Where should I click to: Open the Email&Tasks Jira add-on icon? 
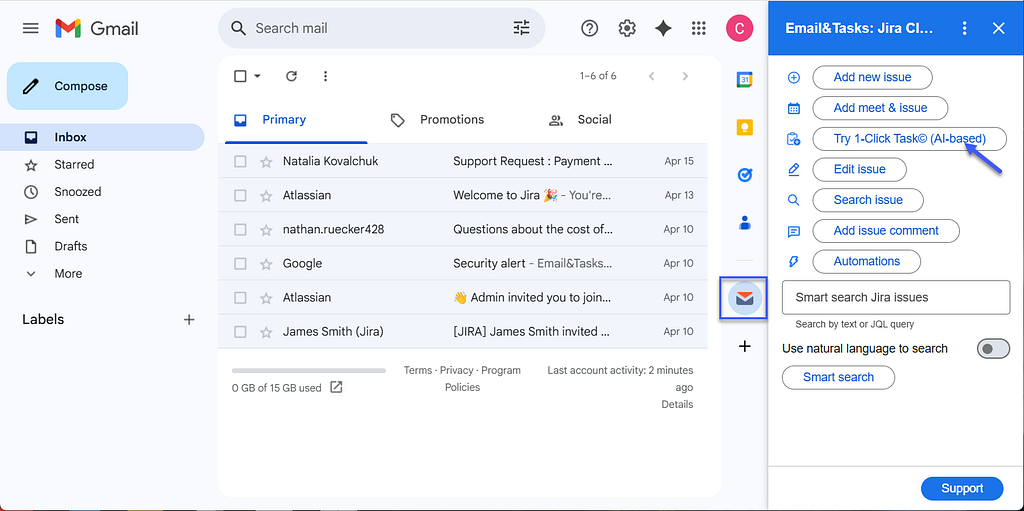click(x=745, y=299)
